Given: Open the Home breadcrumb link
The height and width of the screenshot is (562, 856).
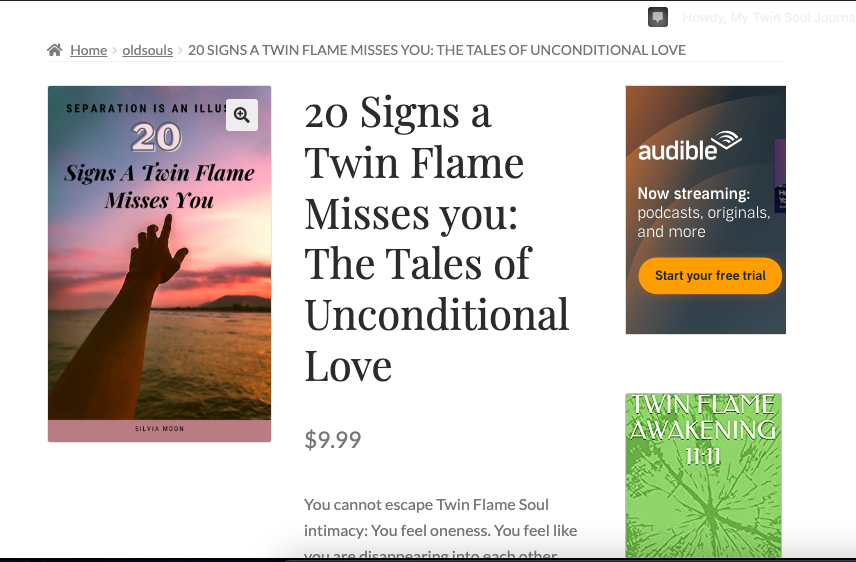Looking at the screenshot, I should coord(88,50).
